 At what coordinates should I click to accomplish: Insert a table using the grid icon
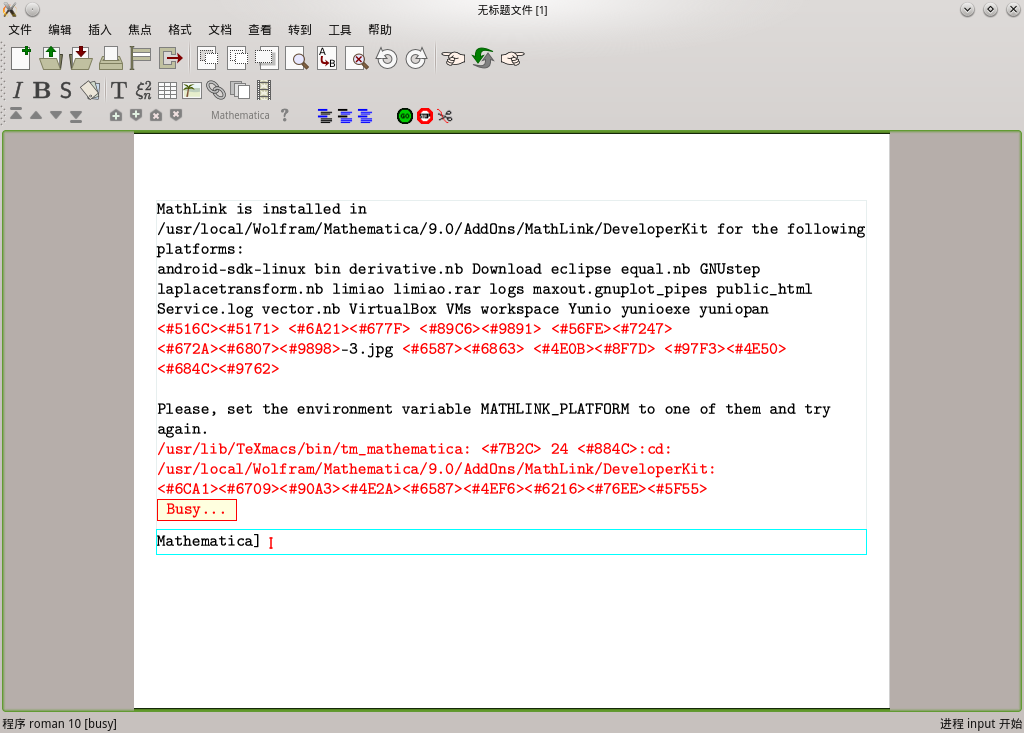click(167, 90)
